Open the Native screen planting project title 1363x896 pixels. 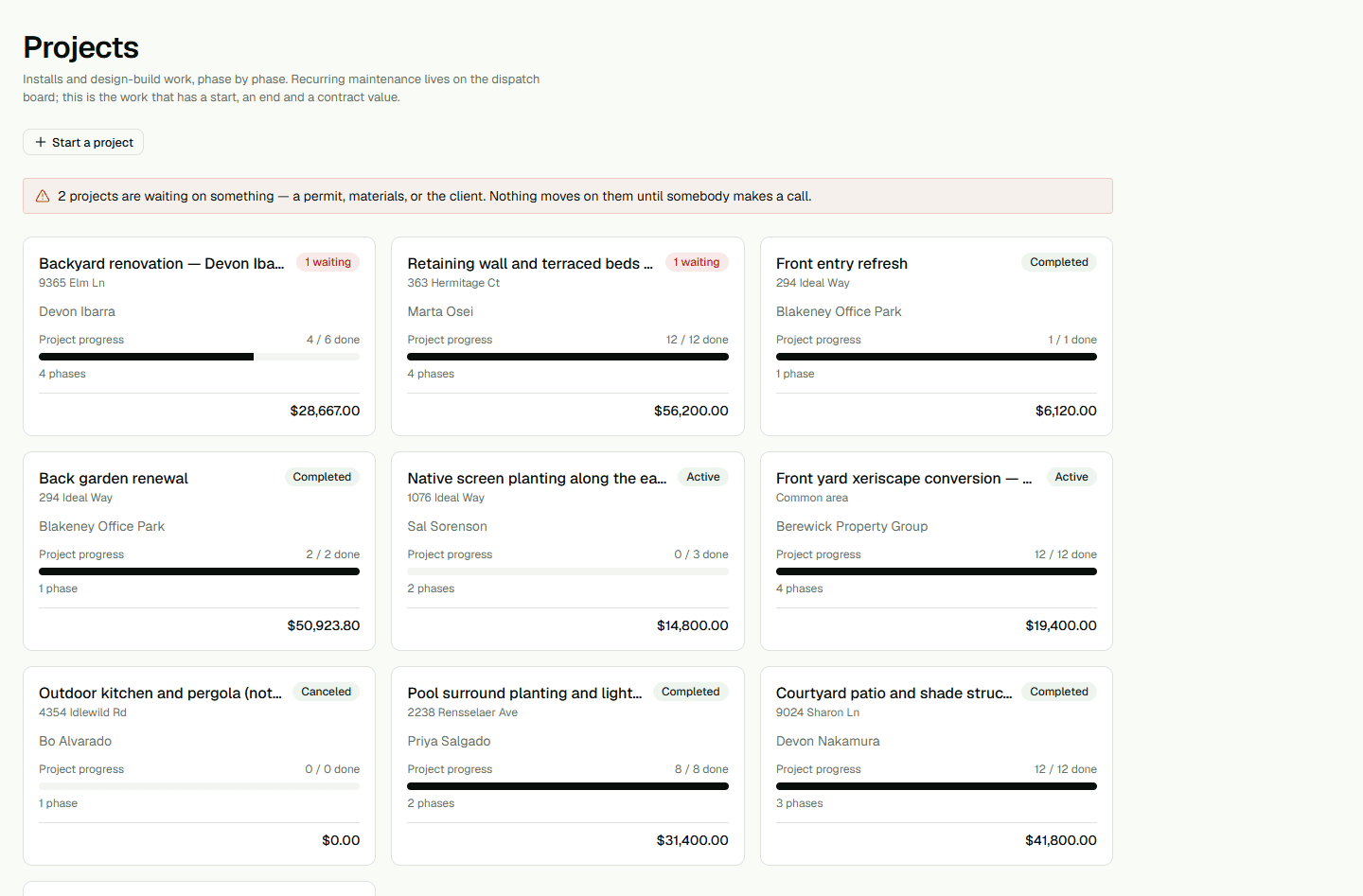[x=537, y=478]
